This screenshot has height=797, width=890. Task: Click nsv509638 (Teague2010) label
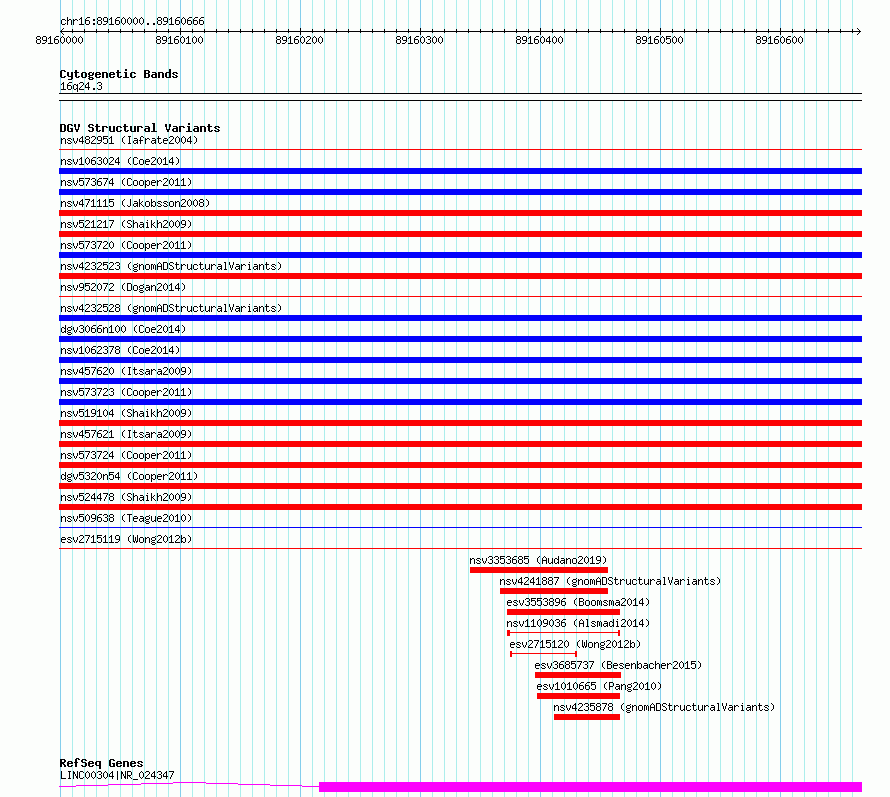click(126, 518)
